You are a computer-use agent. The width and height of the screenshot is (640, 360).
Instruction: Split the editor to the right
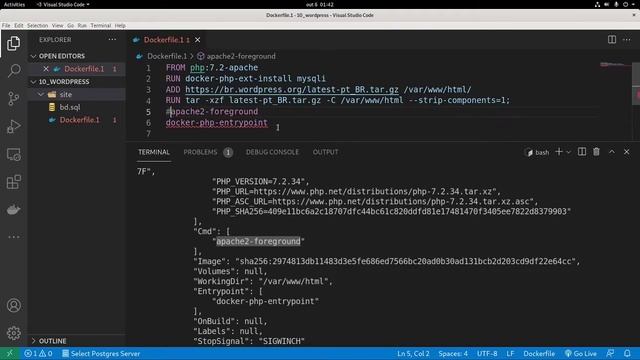pyautogui.click(x=612, y=40)
